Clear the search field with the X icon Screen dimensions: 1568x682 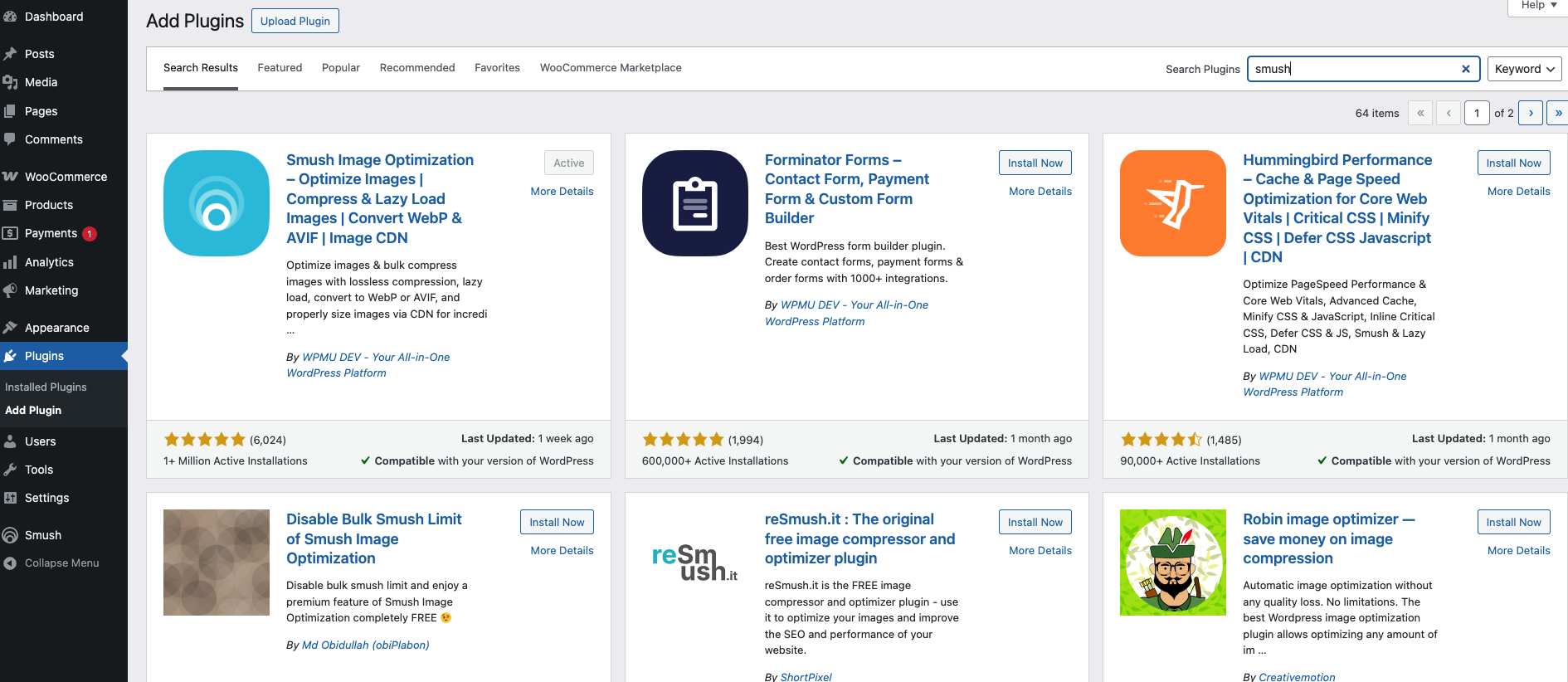point(1465,69)
